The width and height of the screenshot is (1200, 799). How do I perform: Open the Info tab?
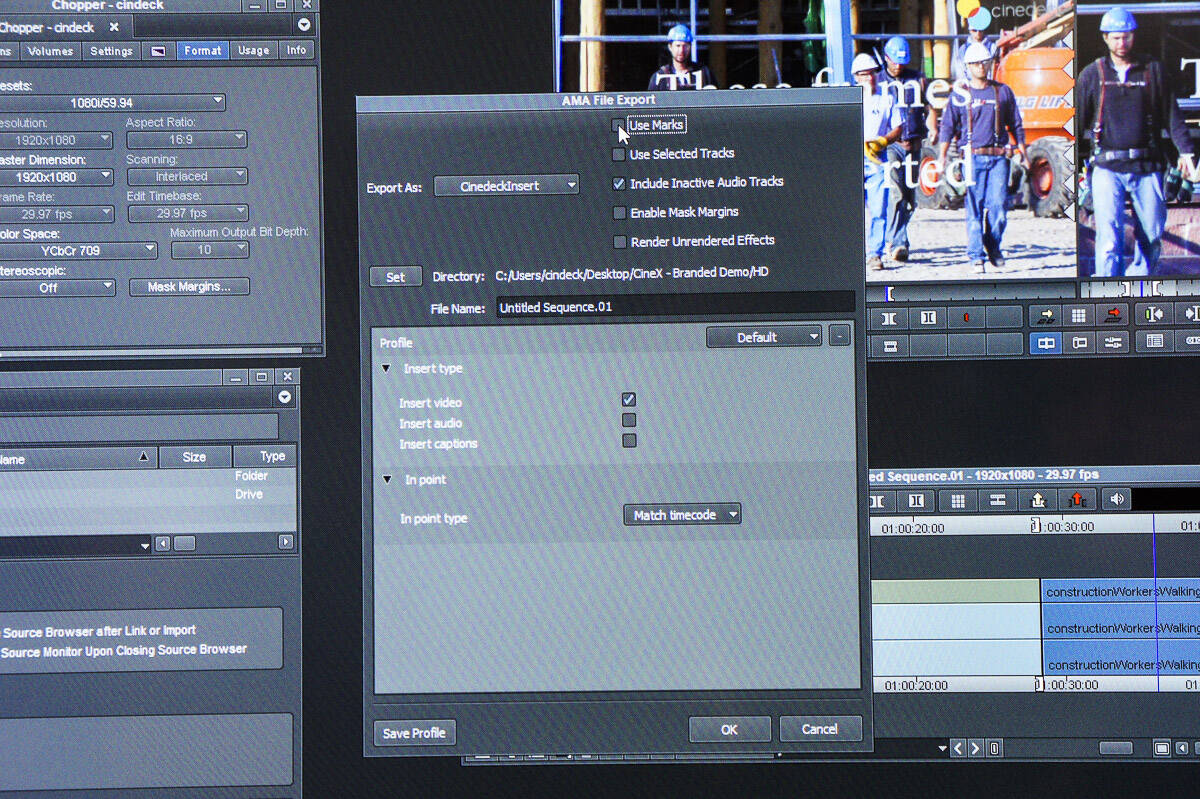click(297, 50)
